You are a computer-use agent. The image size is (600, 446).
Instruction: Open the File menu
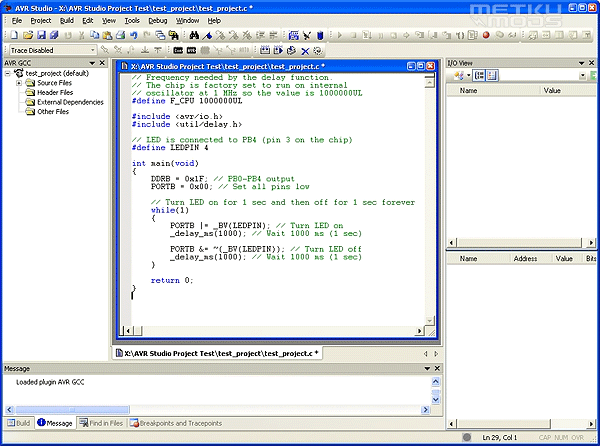[17, 21]
